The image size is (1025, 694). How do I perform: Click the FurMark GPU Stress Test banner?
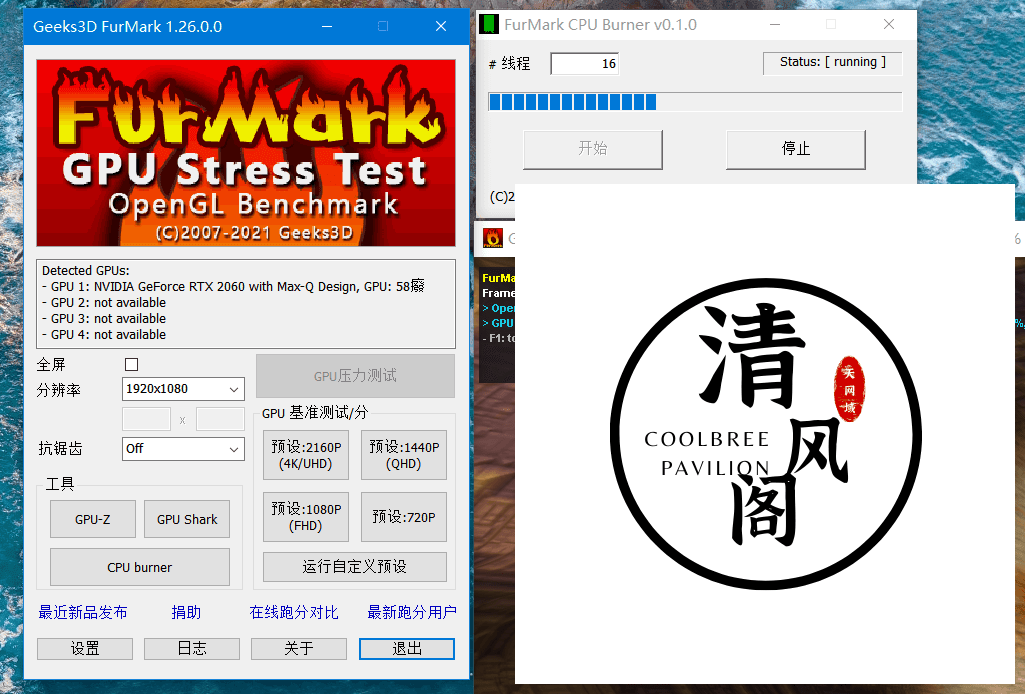[x=246, y=153]
